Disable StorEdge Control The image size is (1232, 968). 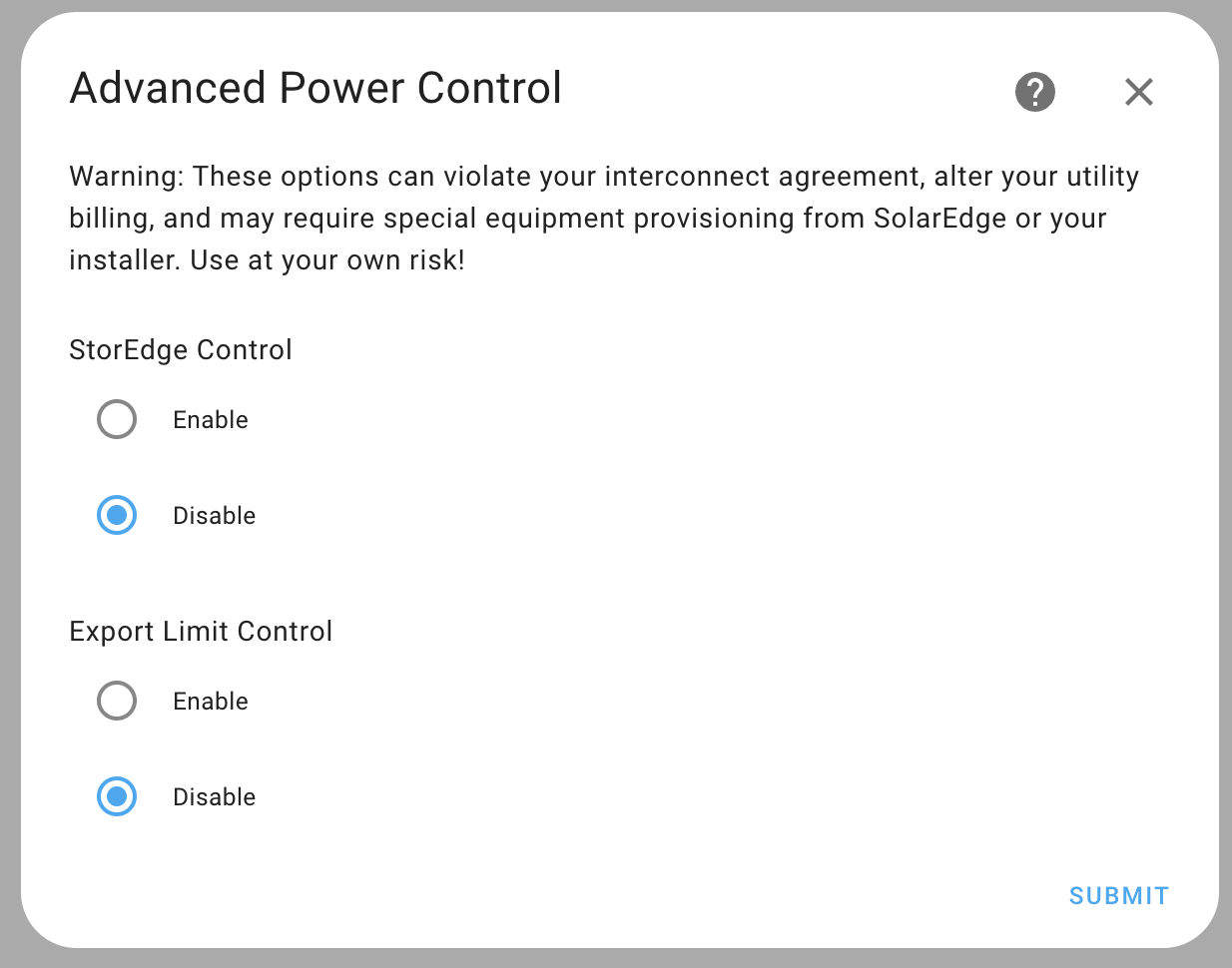coord(117,515)
